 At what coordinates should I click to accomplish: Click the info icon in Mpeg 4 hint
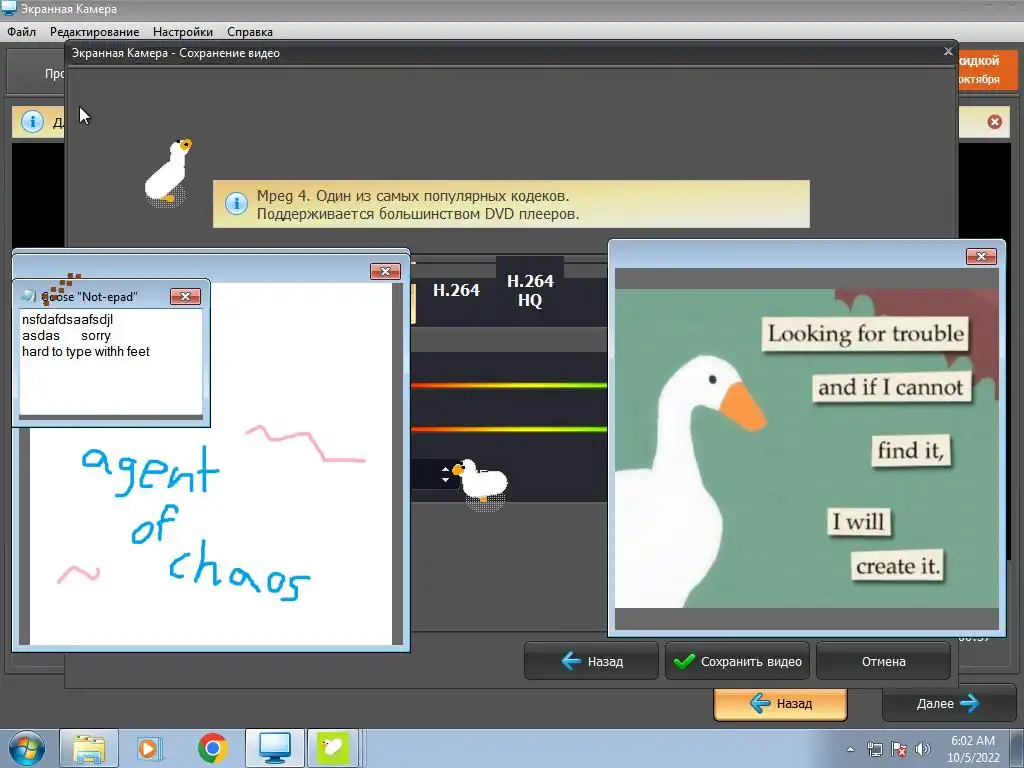[x=236, y=203]
